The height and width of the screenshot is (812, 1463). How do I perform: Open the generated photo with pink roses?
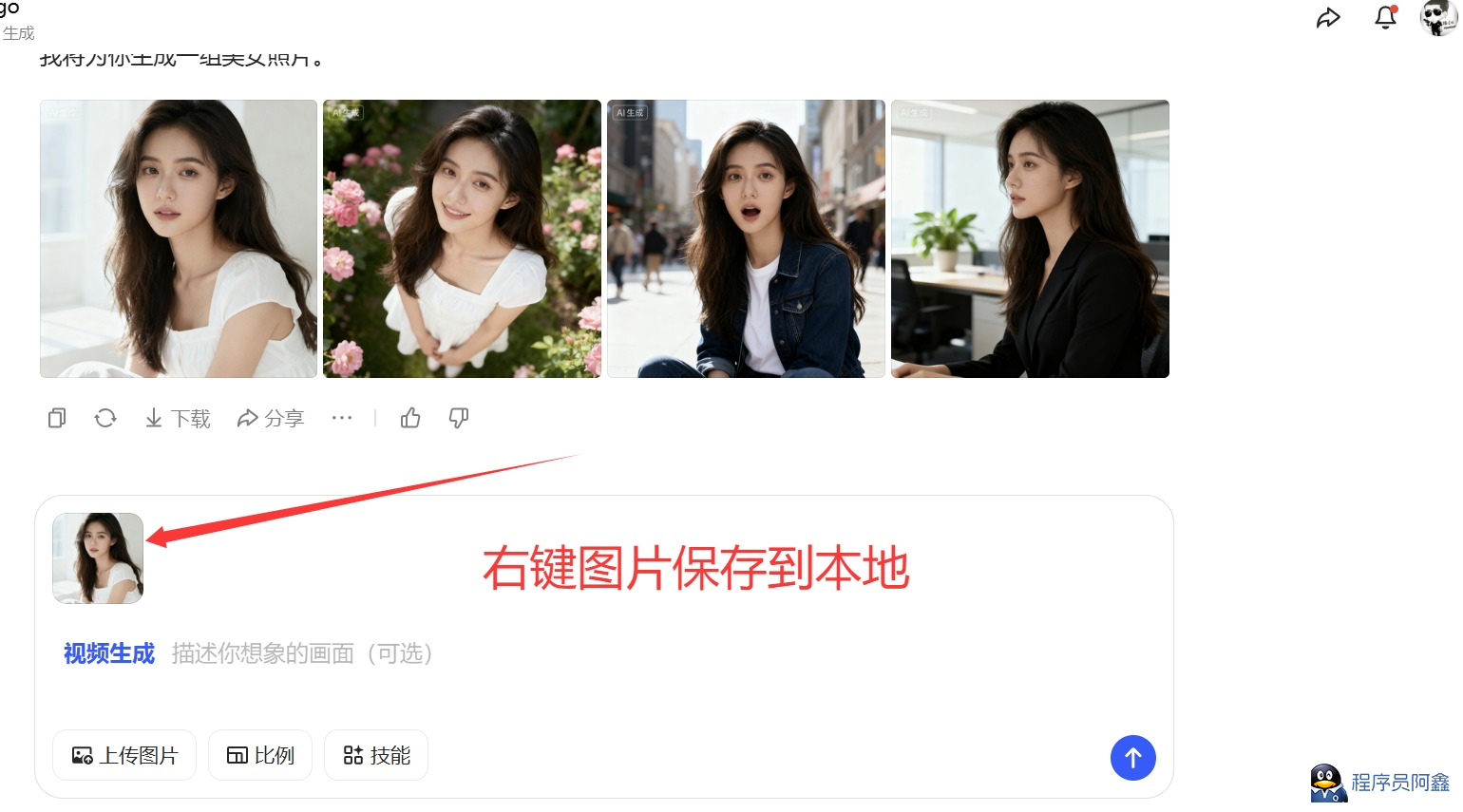462,238
